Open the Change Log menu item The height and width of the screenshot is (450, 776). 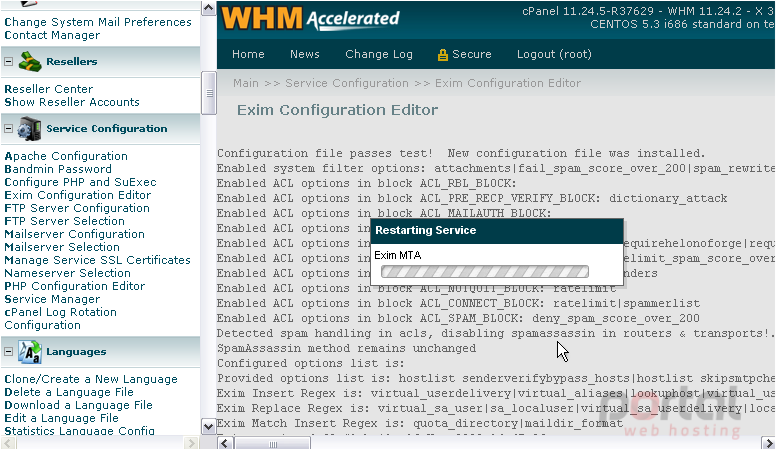379,54
